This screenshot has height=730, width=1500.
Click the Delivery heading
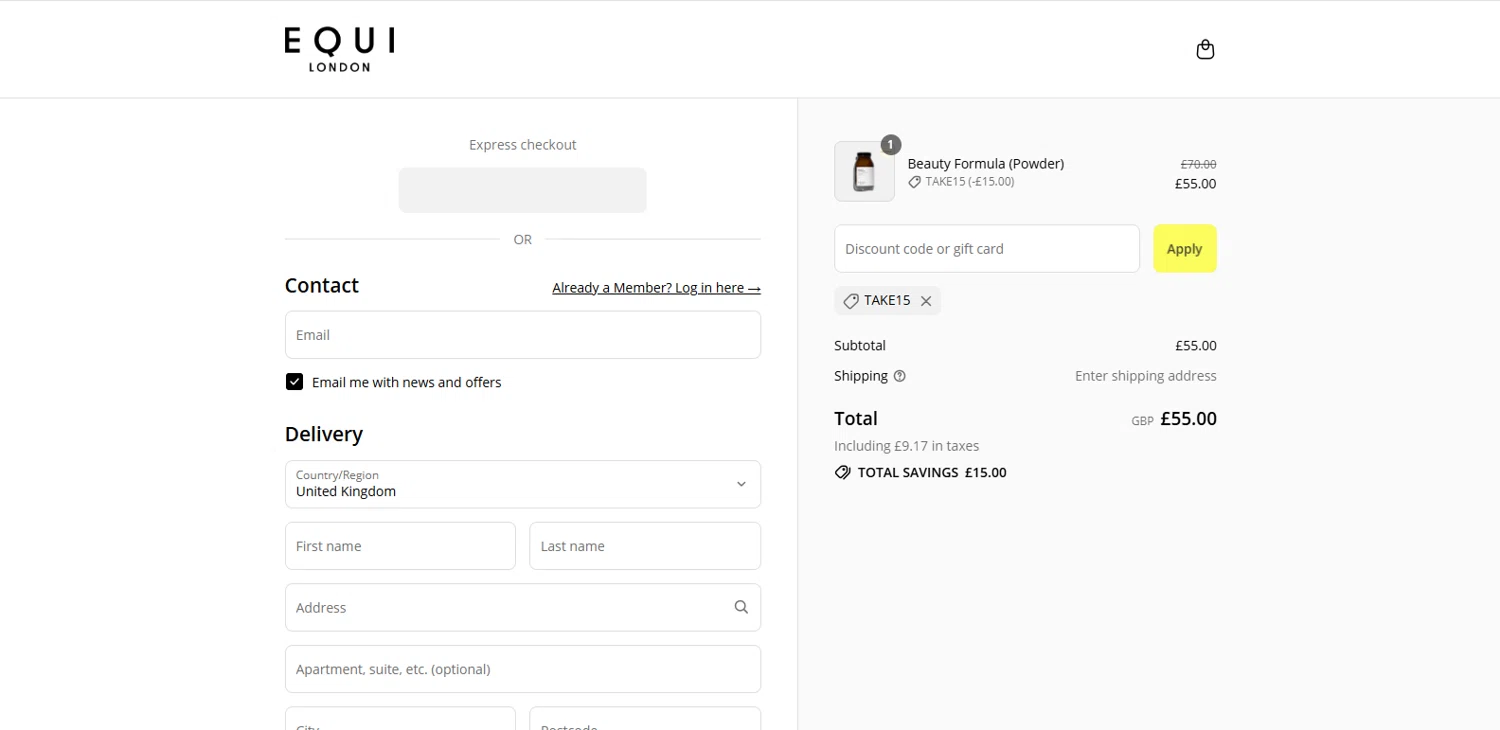point(324,434)
